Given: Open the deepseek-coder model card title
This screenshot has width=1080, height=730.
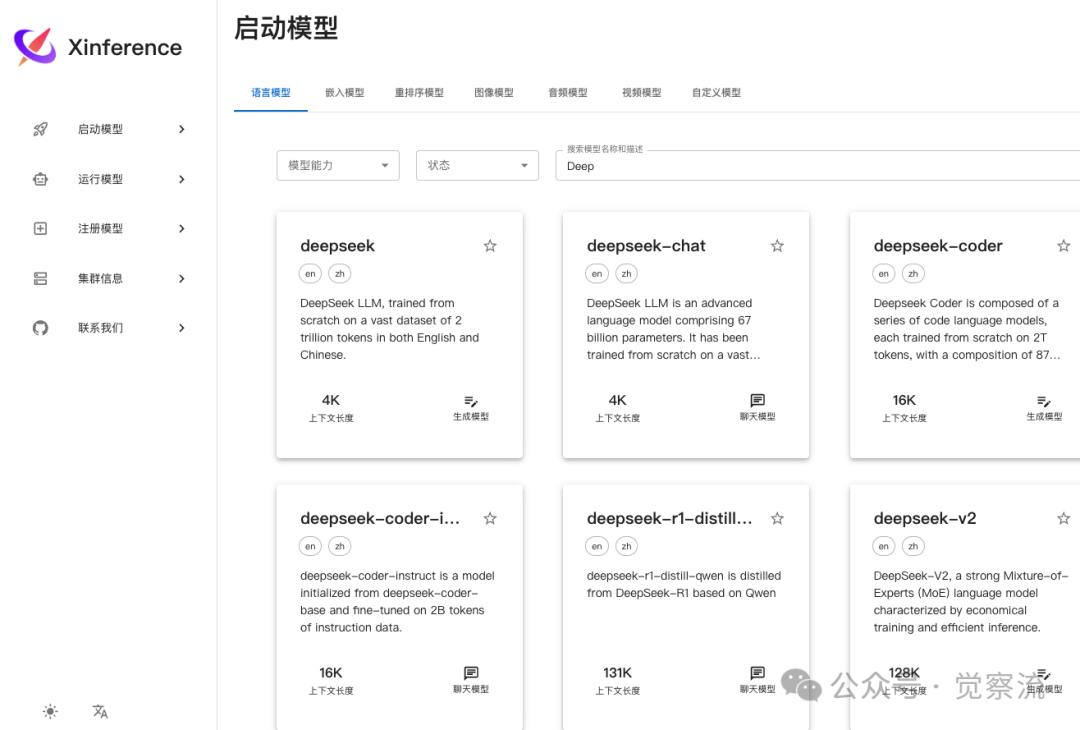Looking at the screenshot, I should pos(938,246).
